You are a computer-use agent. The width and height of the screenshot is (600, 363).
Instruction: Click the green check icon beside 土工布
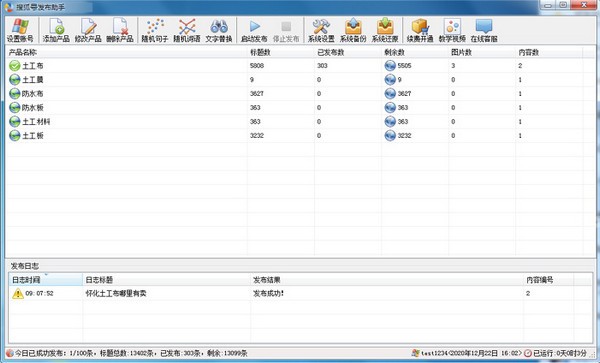[15, 66]
